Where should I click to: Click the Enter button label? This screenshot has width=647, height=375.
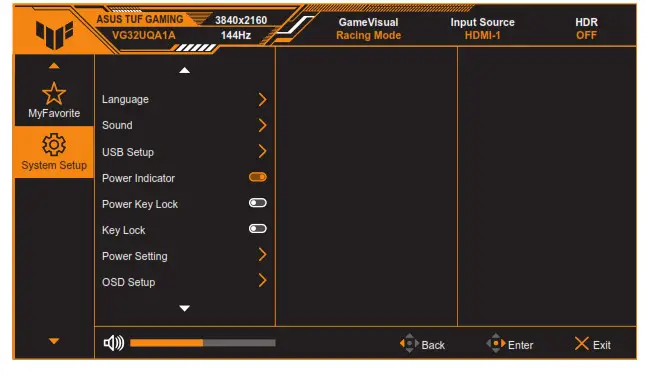pyautogui.click(x=520, y=345)
